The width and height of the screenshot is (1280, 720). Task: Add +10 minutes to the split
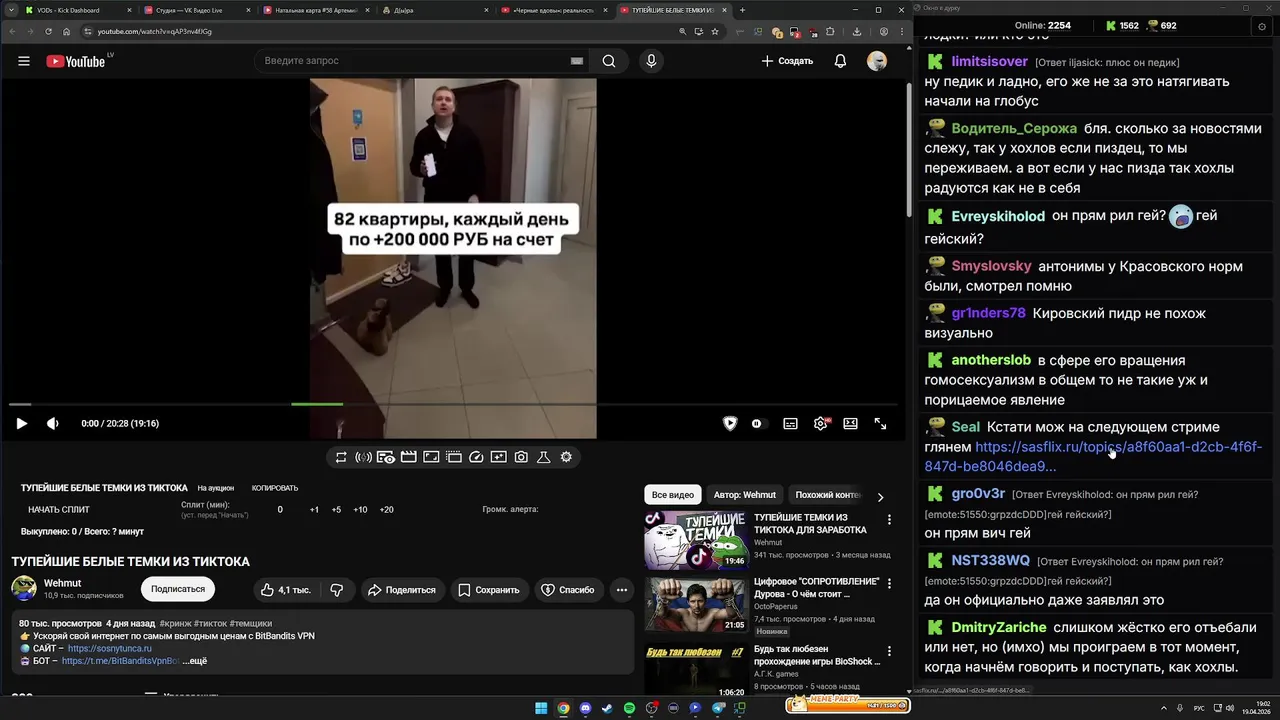[x=360, y=509]
